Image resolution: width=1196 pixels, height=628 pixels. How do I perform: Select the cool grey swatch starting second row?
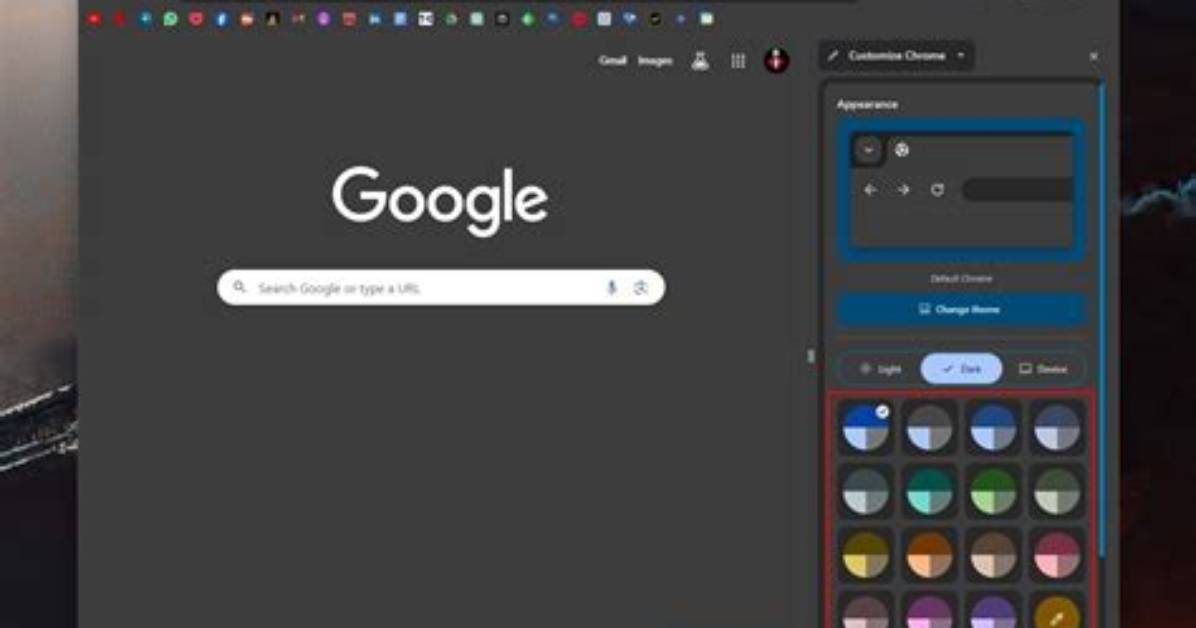coord(866,491)
